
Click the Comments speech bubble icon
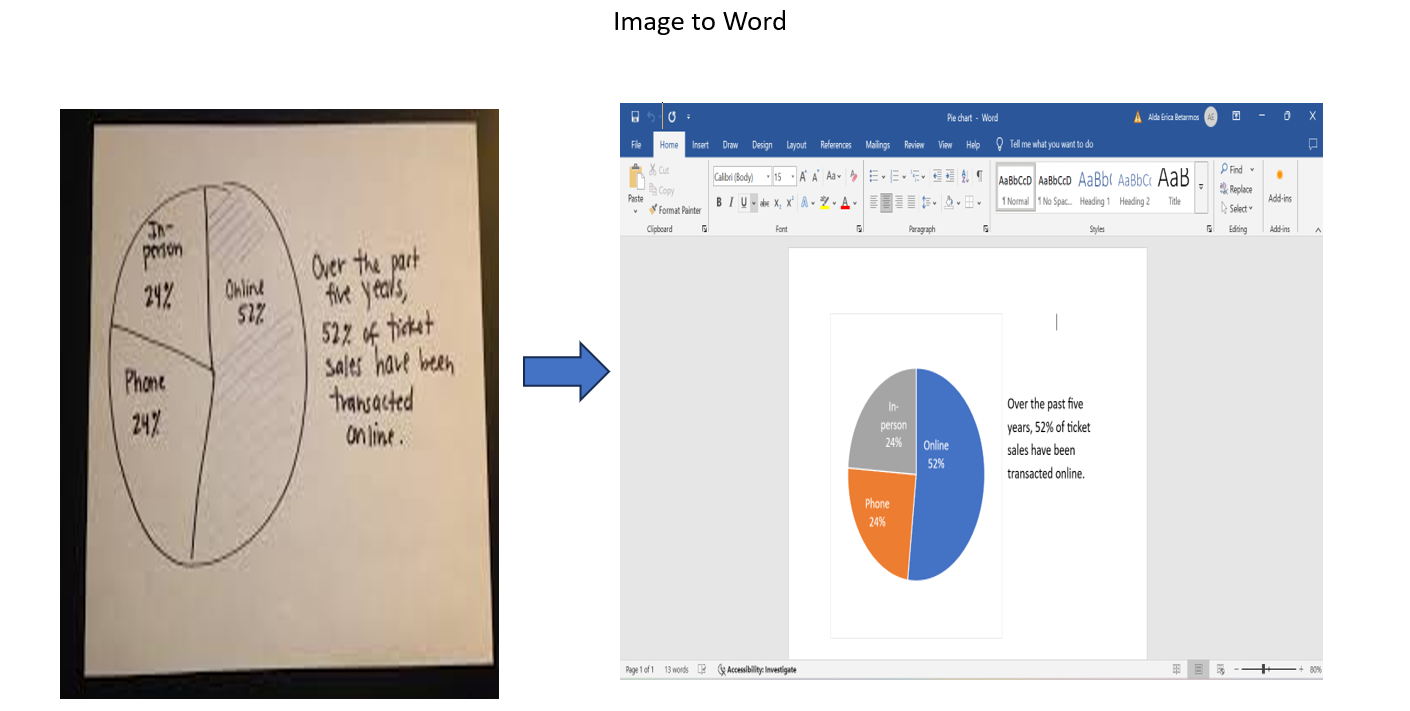click(1313, 144)
